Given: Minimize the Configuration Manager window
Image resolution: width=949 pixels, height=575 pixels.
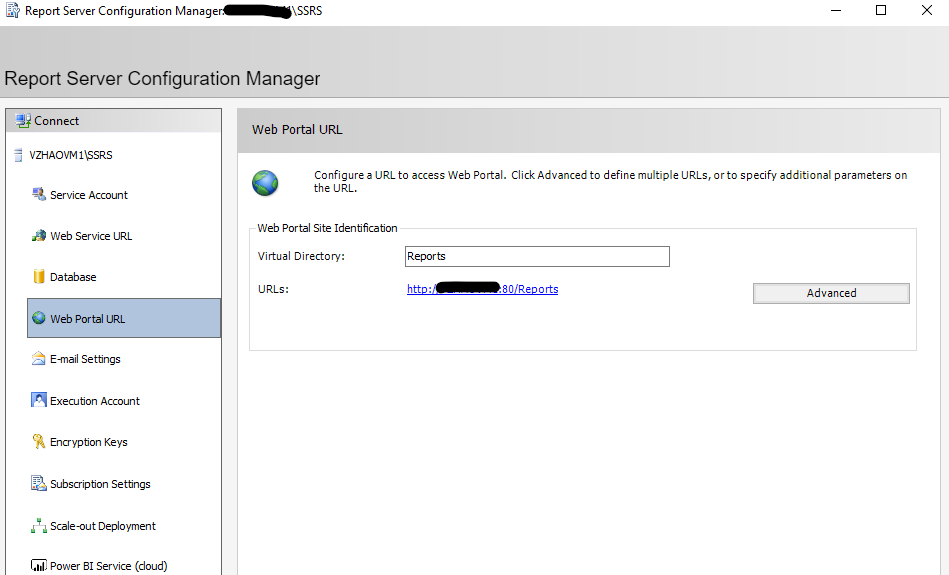Looking at the screenshot, I should (836, 10).
